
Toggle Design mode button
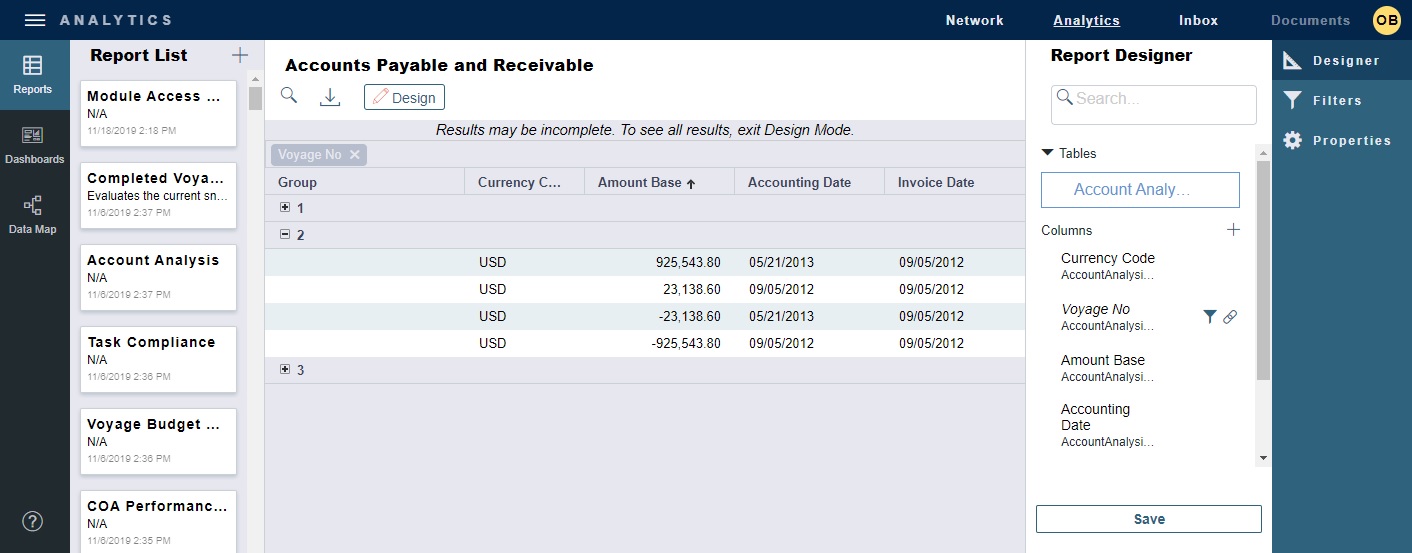click(x=404, y=97)
